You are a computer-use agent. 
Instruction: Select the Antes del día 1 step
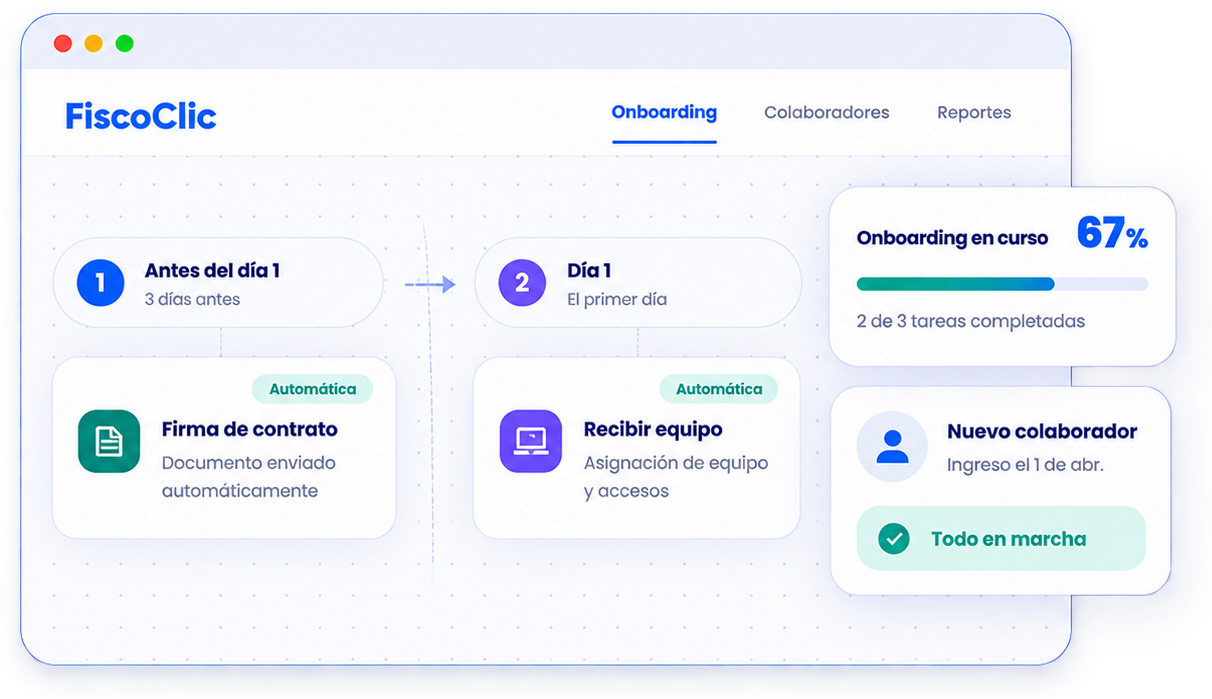tap(218, 283)
